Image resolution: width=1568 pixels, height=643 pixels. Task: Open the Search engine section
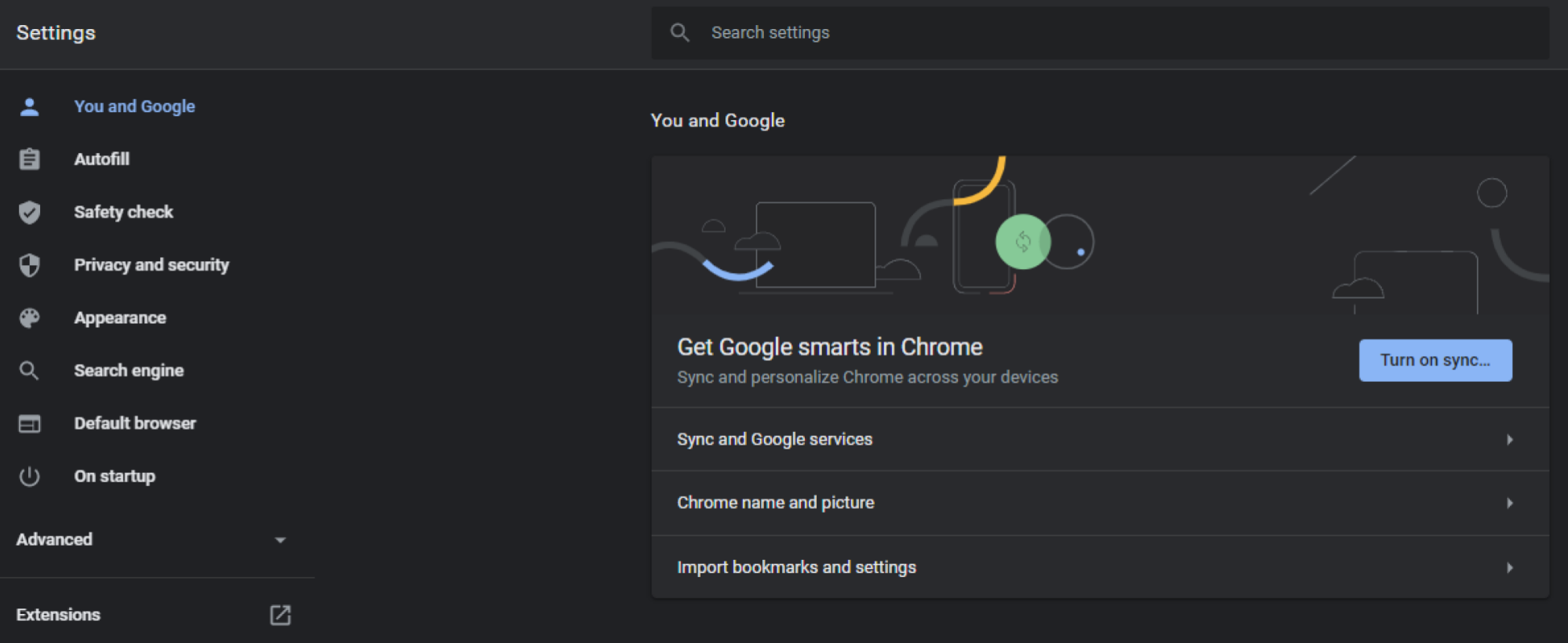click(x=129, y=370)
